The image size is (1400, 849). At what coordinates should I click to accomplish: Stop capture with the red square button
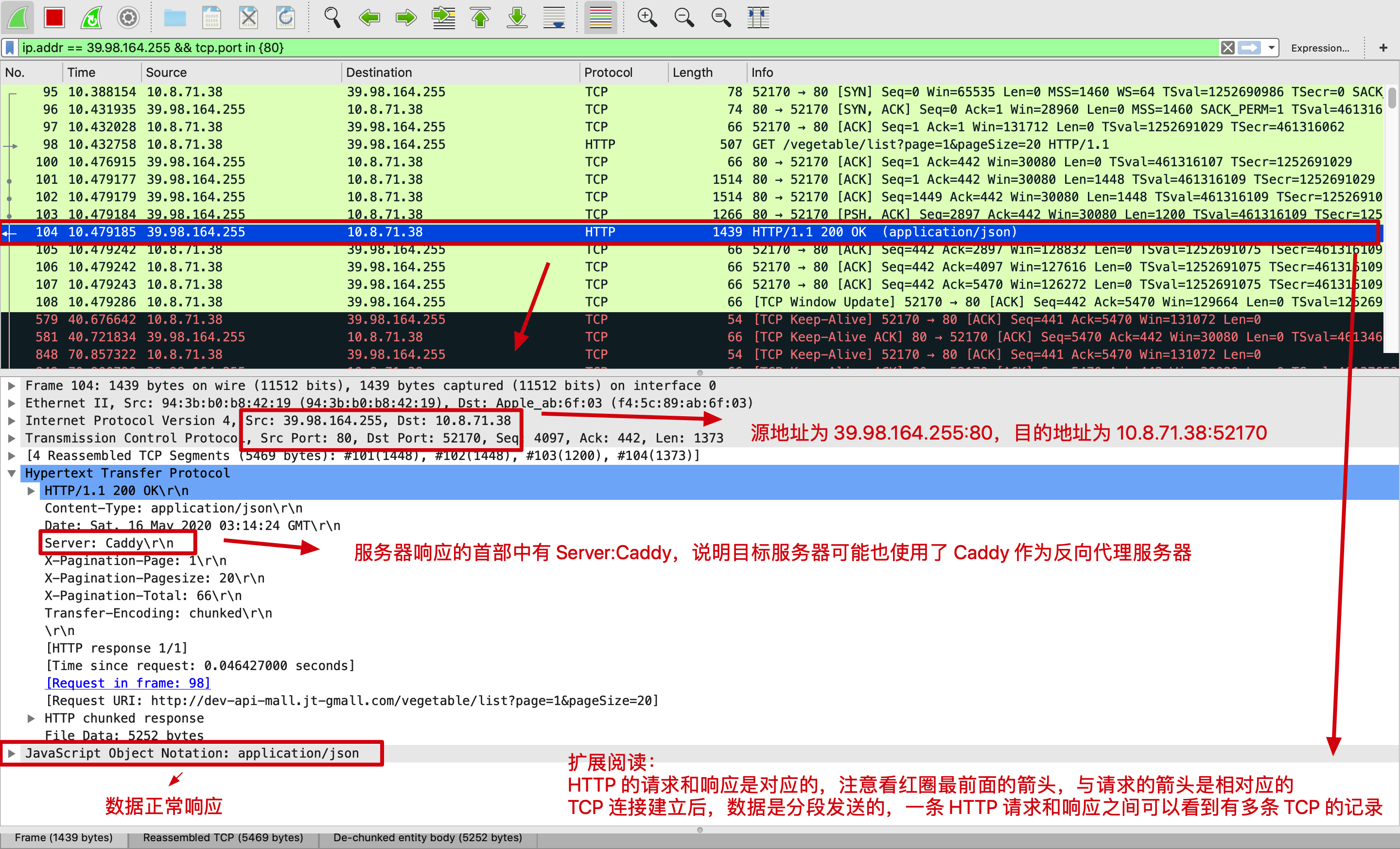[54, 18]
